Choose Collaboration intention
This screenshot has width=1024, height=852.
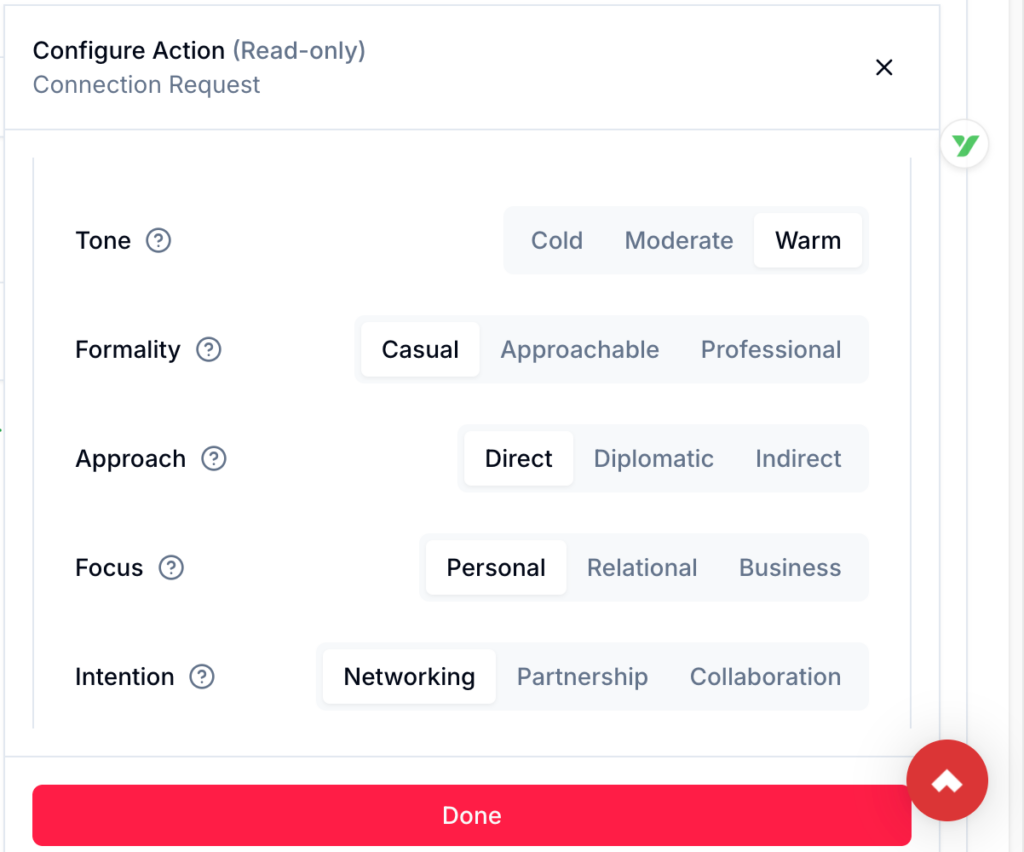pos(765,677)
